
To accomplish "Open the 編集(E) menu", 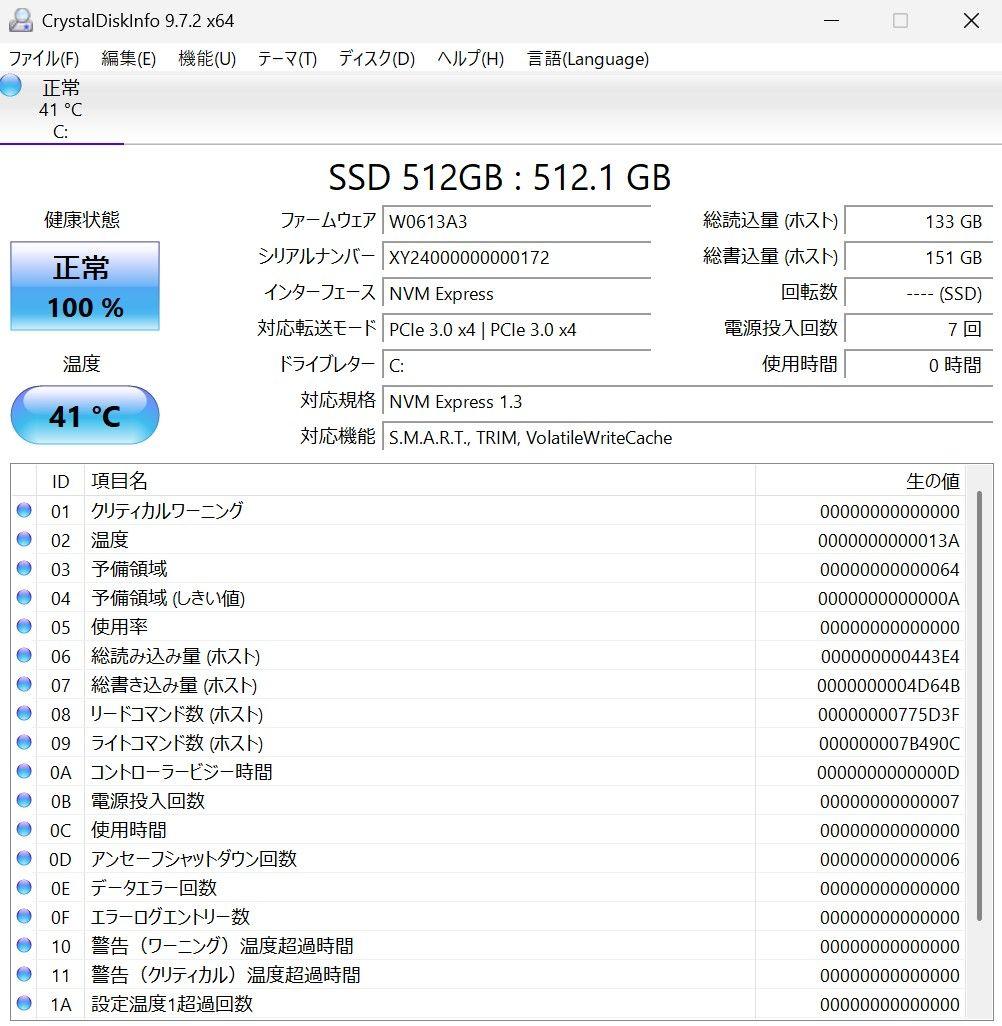I will [127, 59].
